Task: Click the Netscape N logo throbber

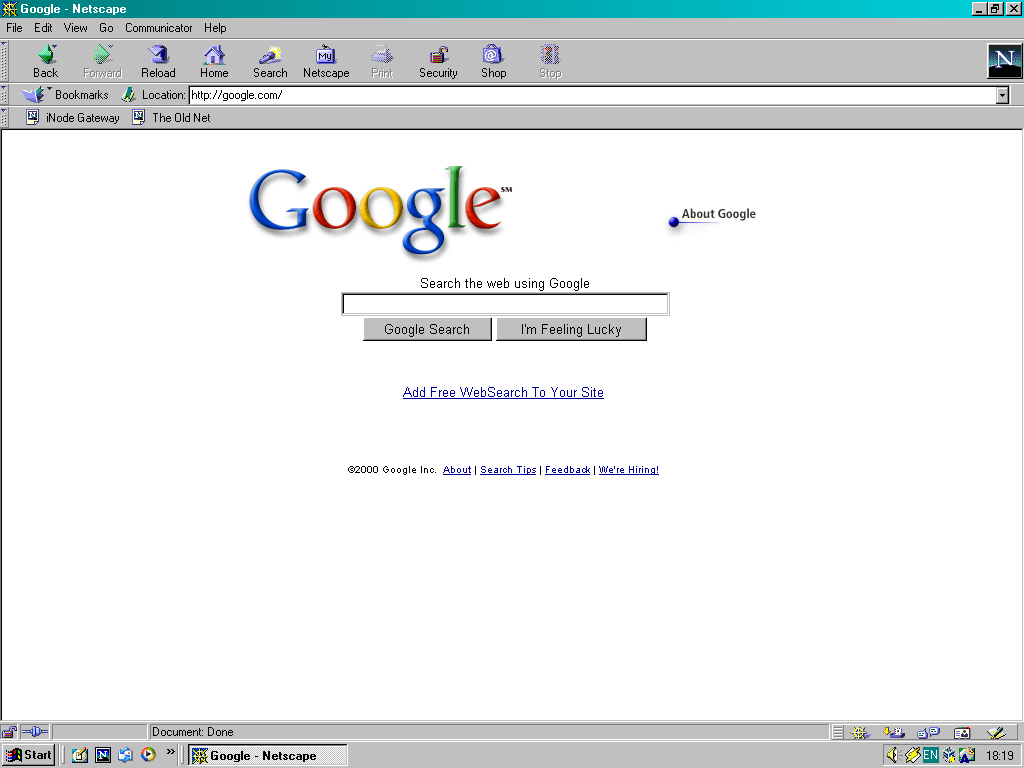Action: pyautogui.click(x=1004, y=61)
